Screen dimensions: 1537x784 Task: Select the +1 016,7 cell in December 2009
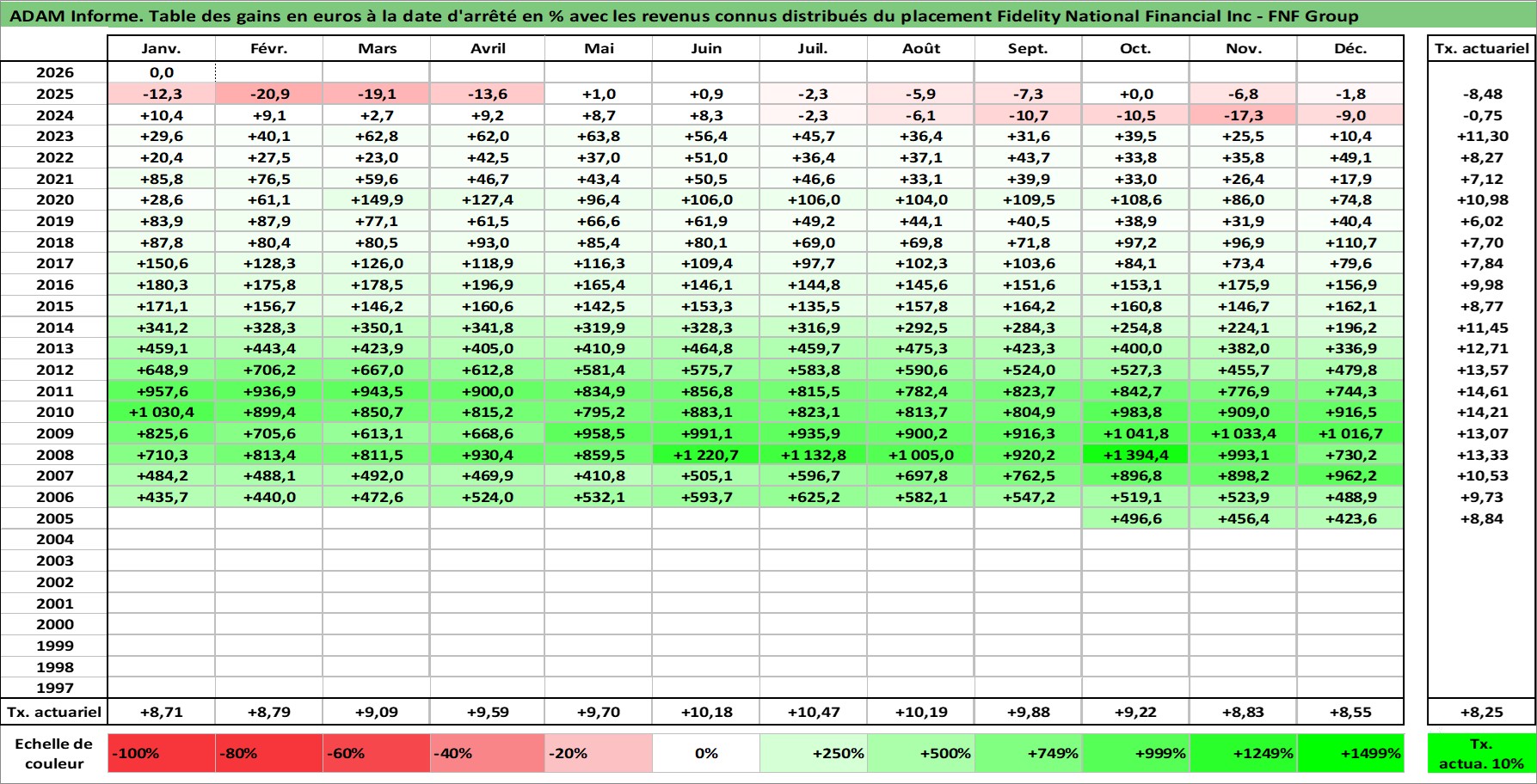1350,433
